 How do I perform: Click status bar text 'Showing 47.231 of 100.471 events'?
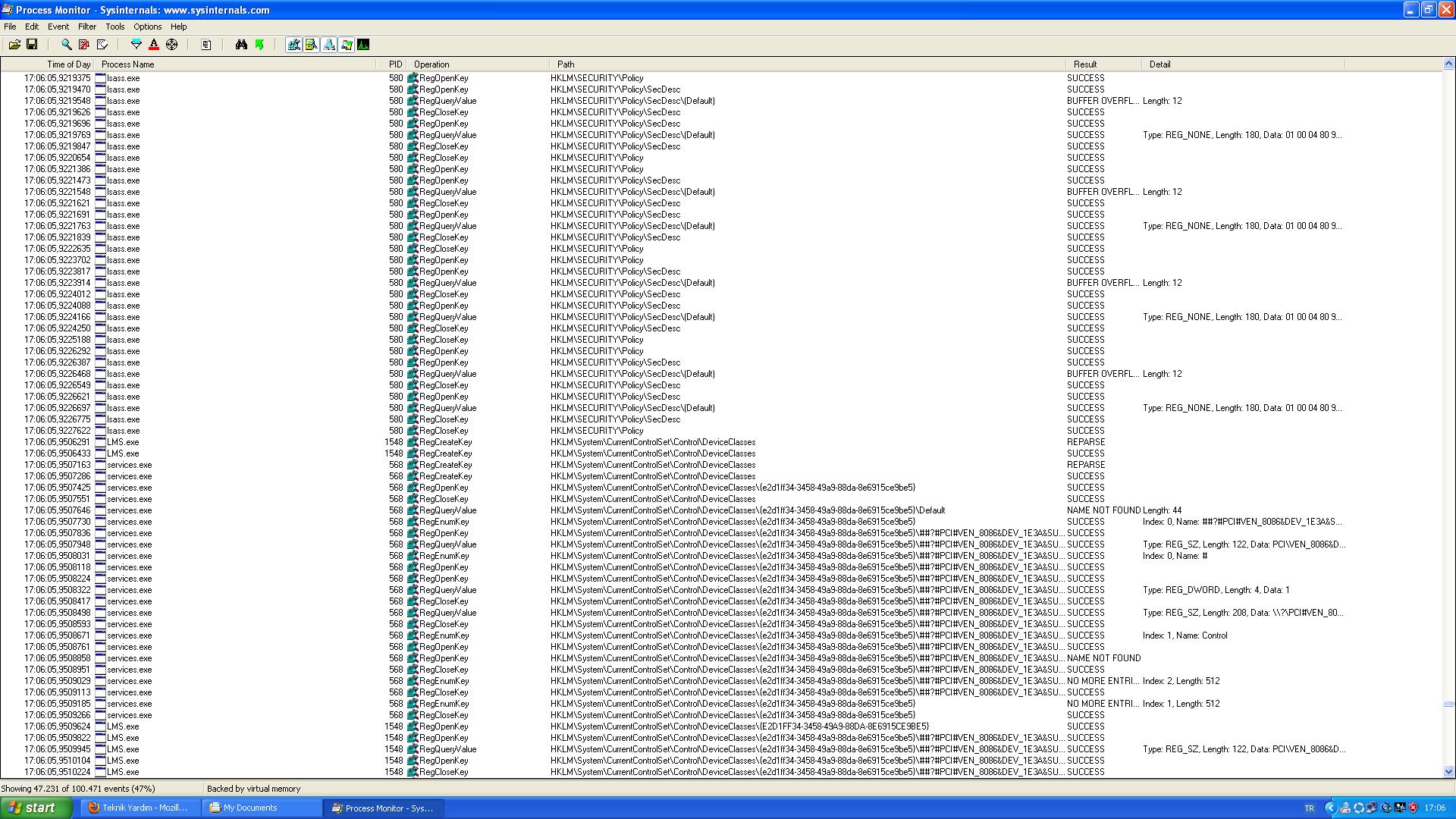tap(78, 789)
